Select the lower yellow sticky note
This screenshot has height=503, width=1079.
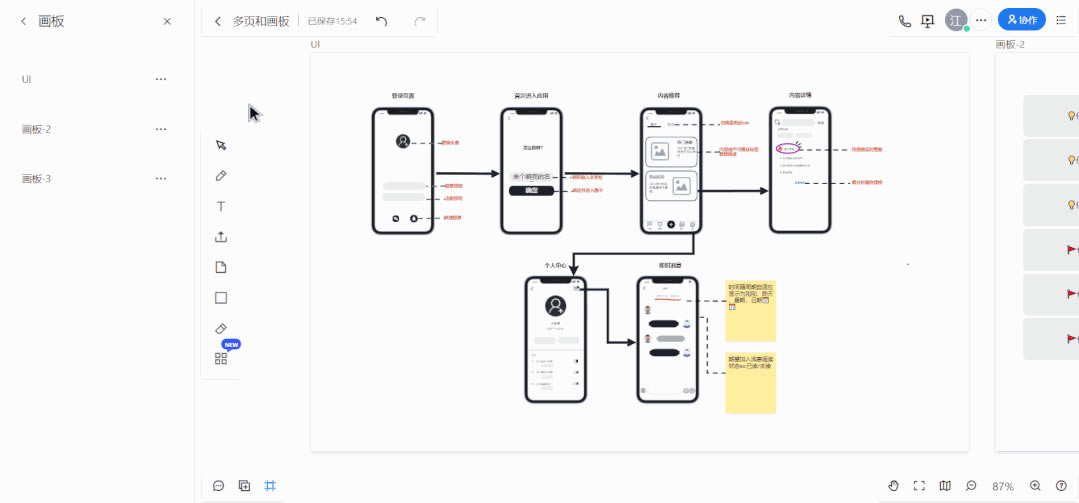(x=751, y=383)
